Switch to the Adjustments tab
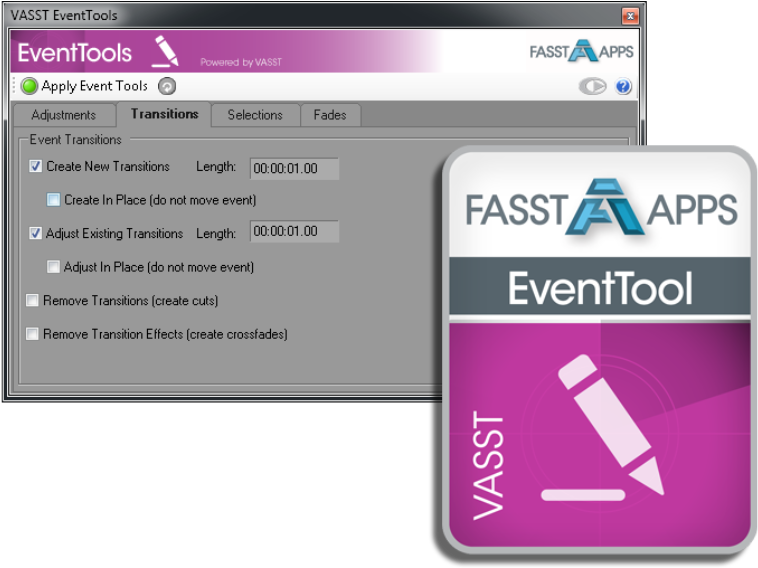 pyautogui.click(x=64, y=115)
